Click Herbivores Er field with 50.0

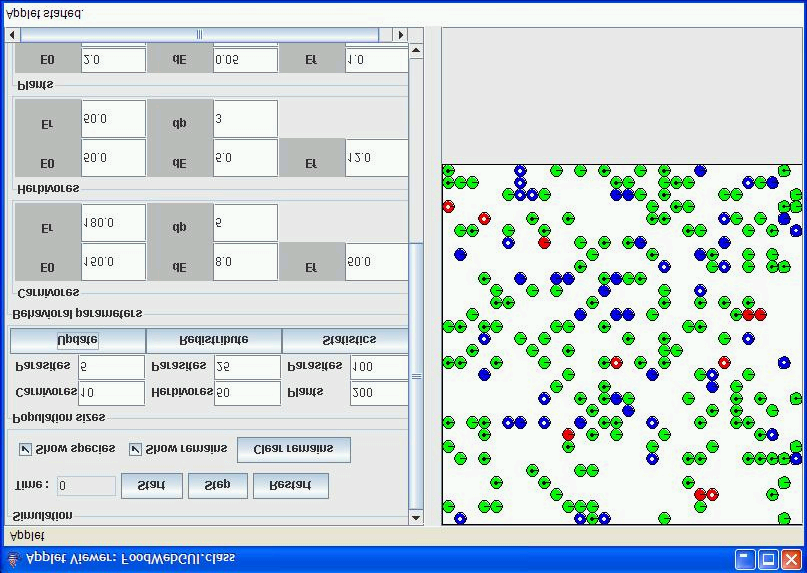point(113,119)
